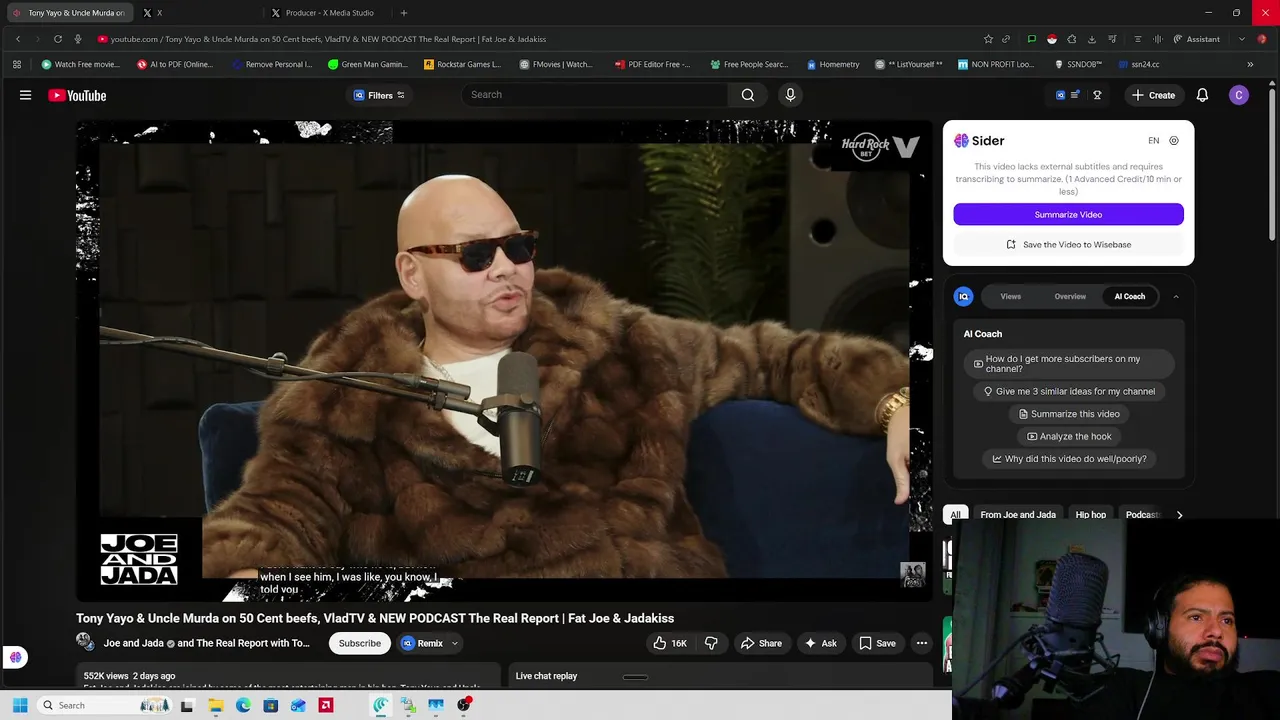Select the Hip hop chip
Viewport: 1280px width, 720px height.
pyautogui.click(x=1091, y=515)
